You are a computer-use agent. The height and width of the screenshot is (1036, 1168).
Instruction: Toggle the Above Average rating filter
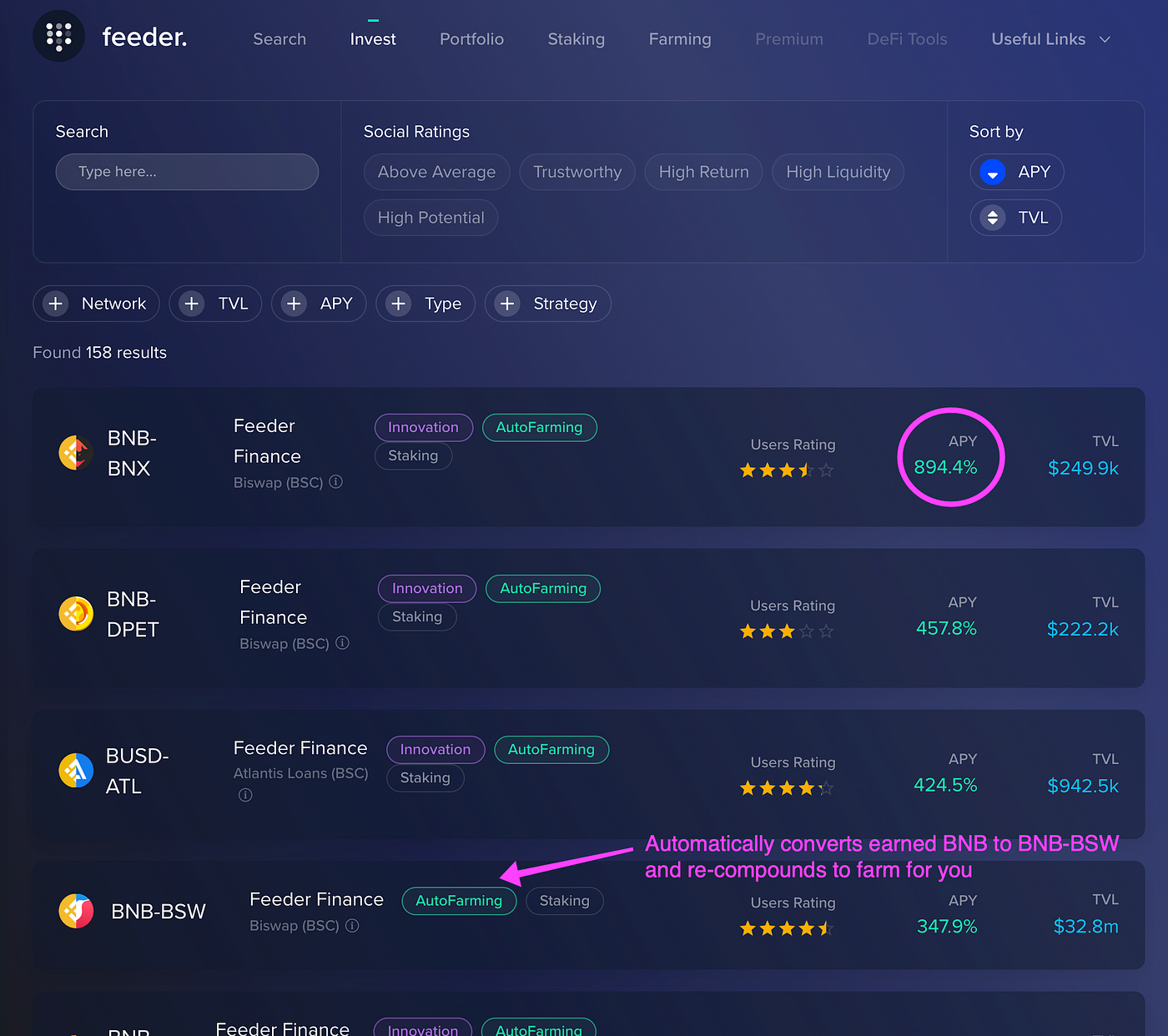point(436,172)
